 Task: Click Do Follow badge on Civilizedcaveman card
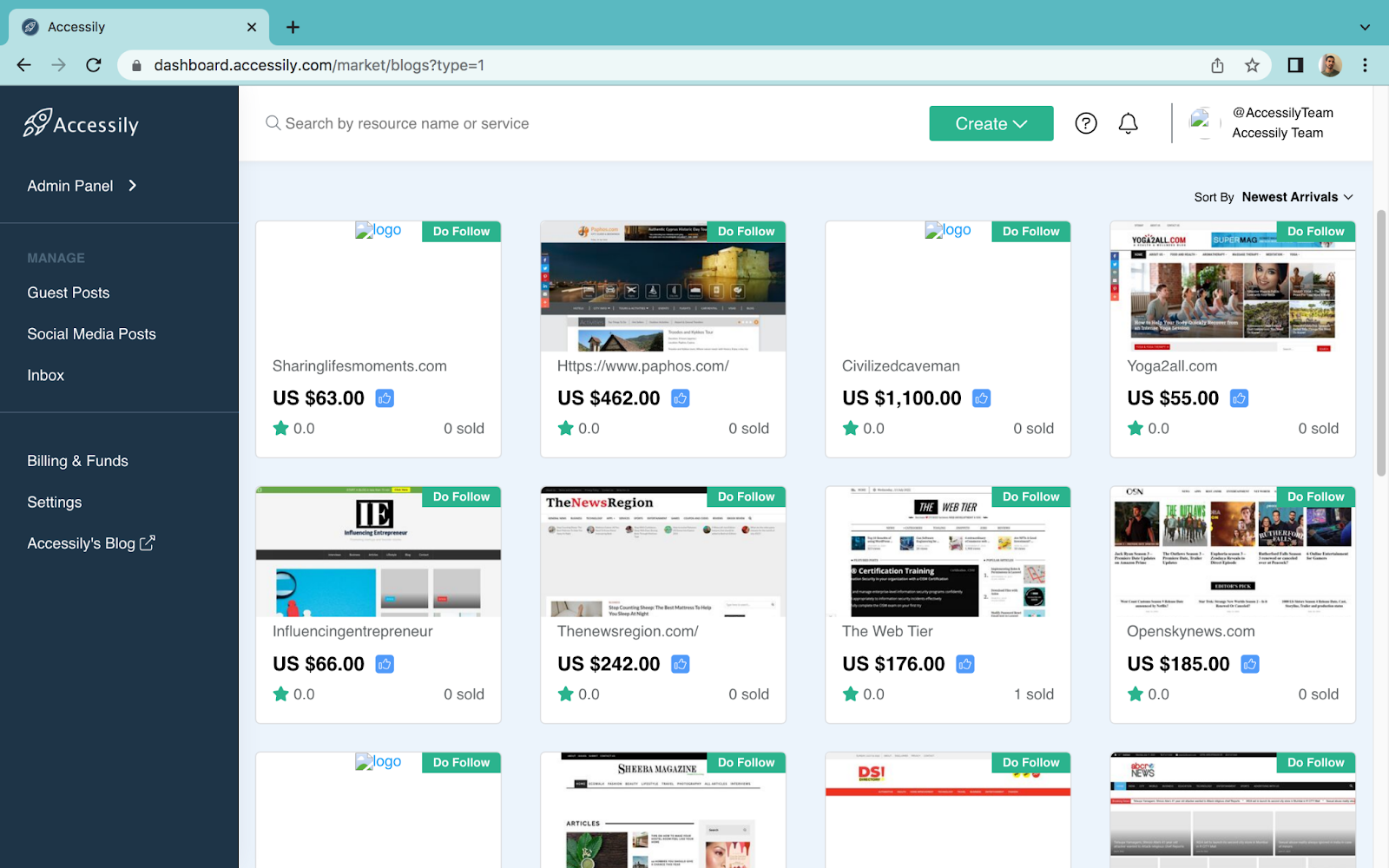(x=1031, y=232)
